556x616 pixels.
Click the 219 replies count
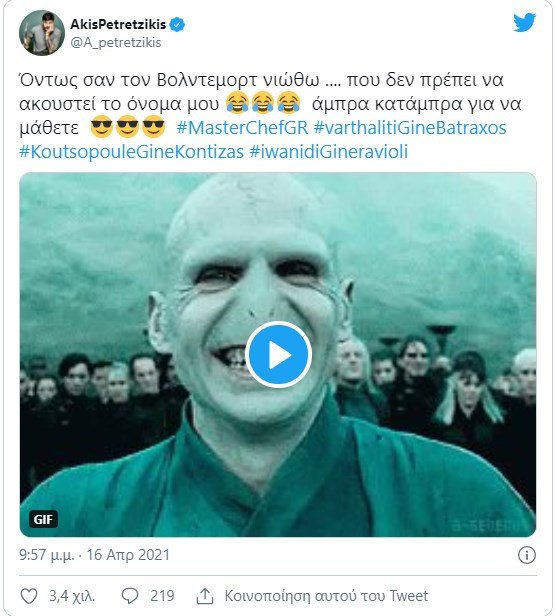point(162,596)
